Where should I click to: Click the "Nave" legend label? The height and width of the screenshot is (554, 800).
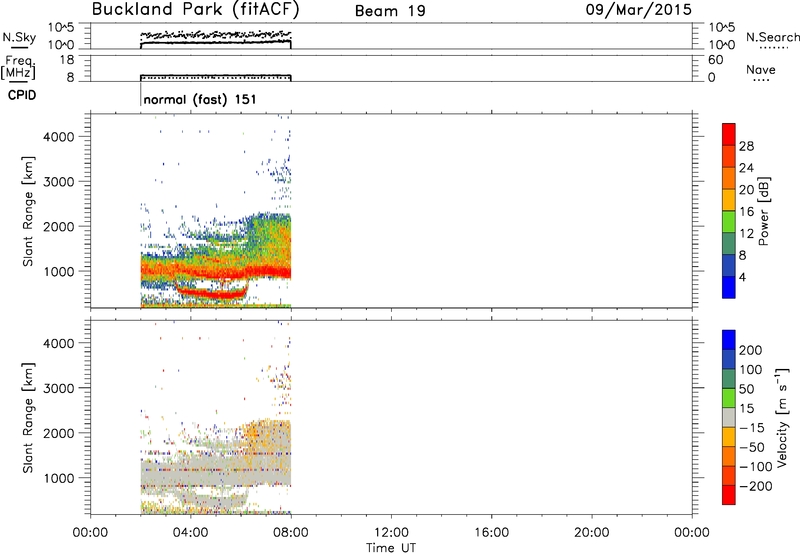pyautogui.click(x=761, y=69)
